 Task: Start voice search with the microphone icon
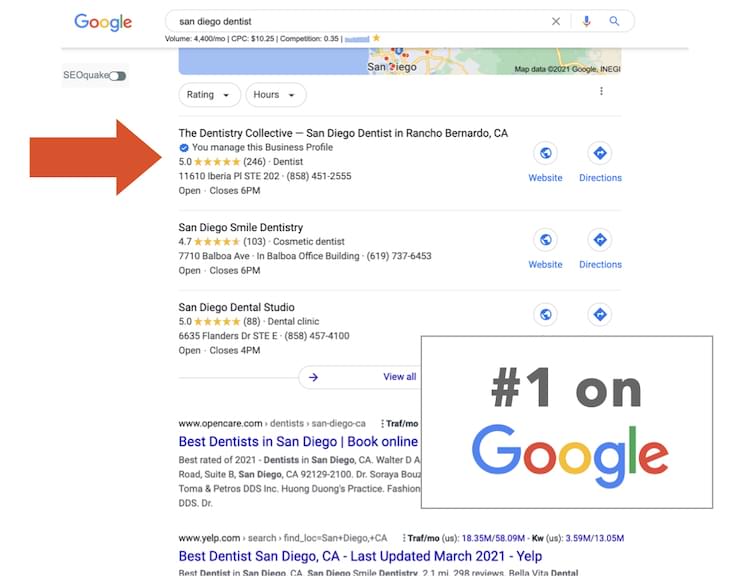point(587,21)
